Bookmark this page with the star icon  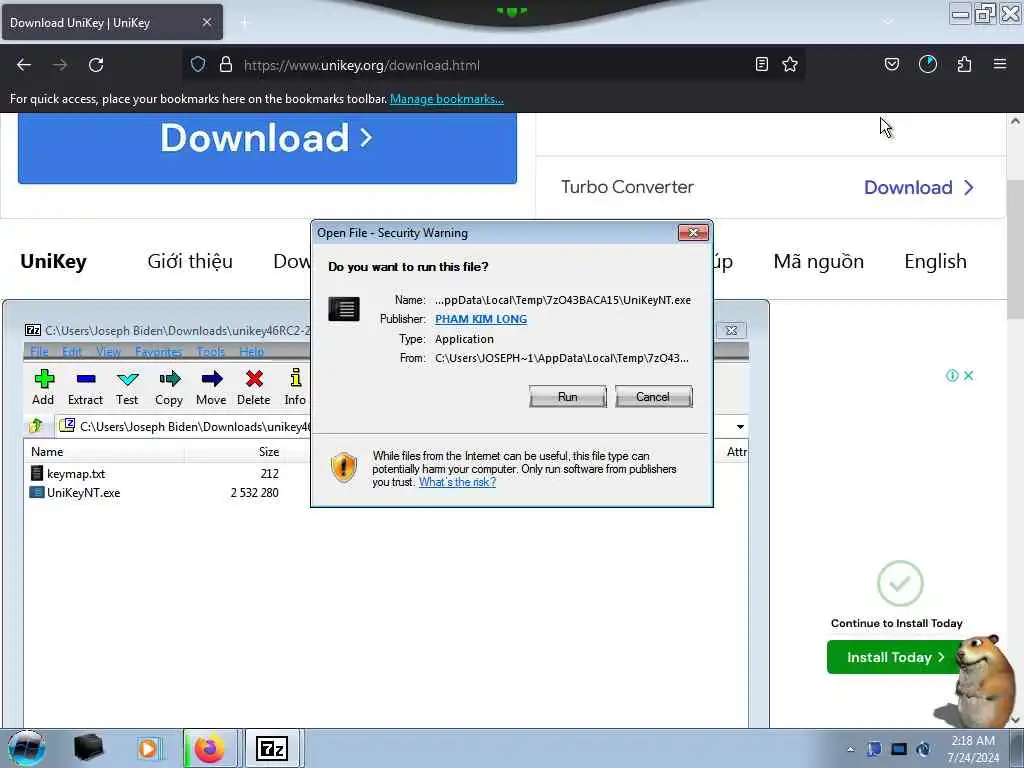pos(790,64)
